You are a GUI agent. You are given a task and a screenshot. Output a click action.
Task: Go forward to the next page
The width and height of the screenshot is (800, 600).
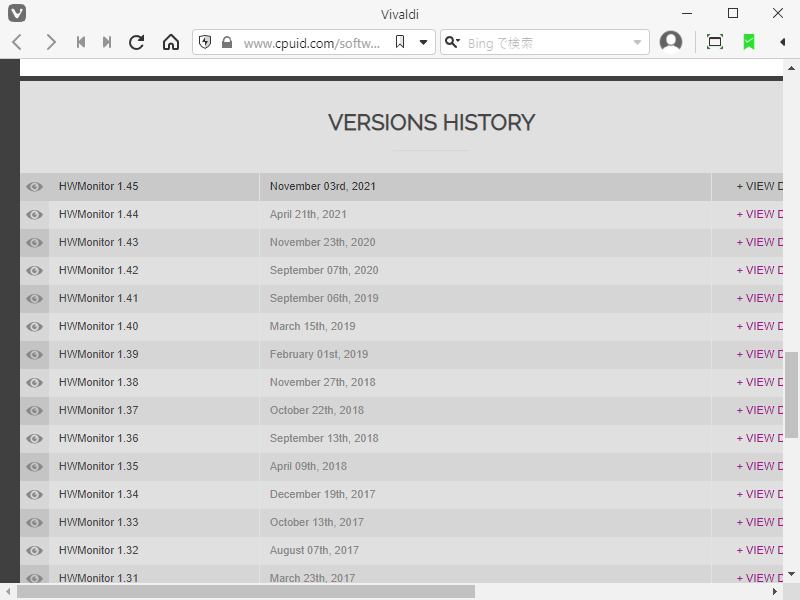pos(50,42)
